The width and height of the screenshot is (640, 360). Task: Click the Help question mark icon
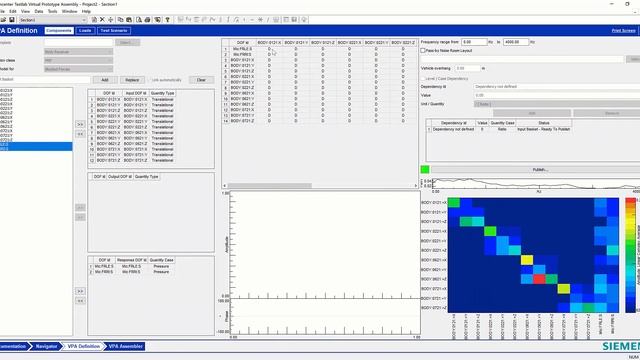pos(167,20)
